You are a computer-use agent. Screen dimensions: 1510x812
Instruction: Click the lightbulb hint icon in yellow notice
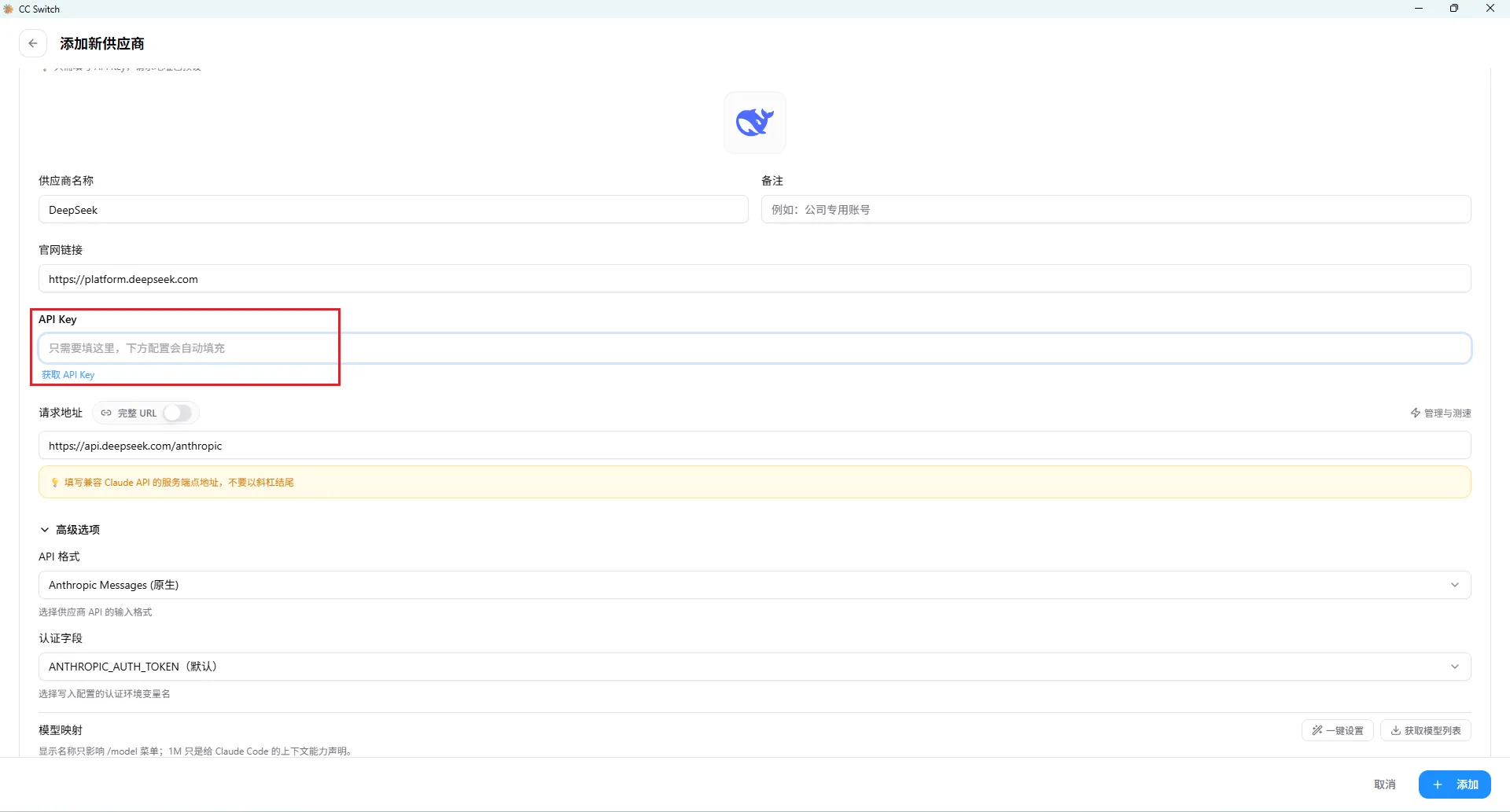[54, 483]
